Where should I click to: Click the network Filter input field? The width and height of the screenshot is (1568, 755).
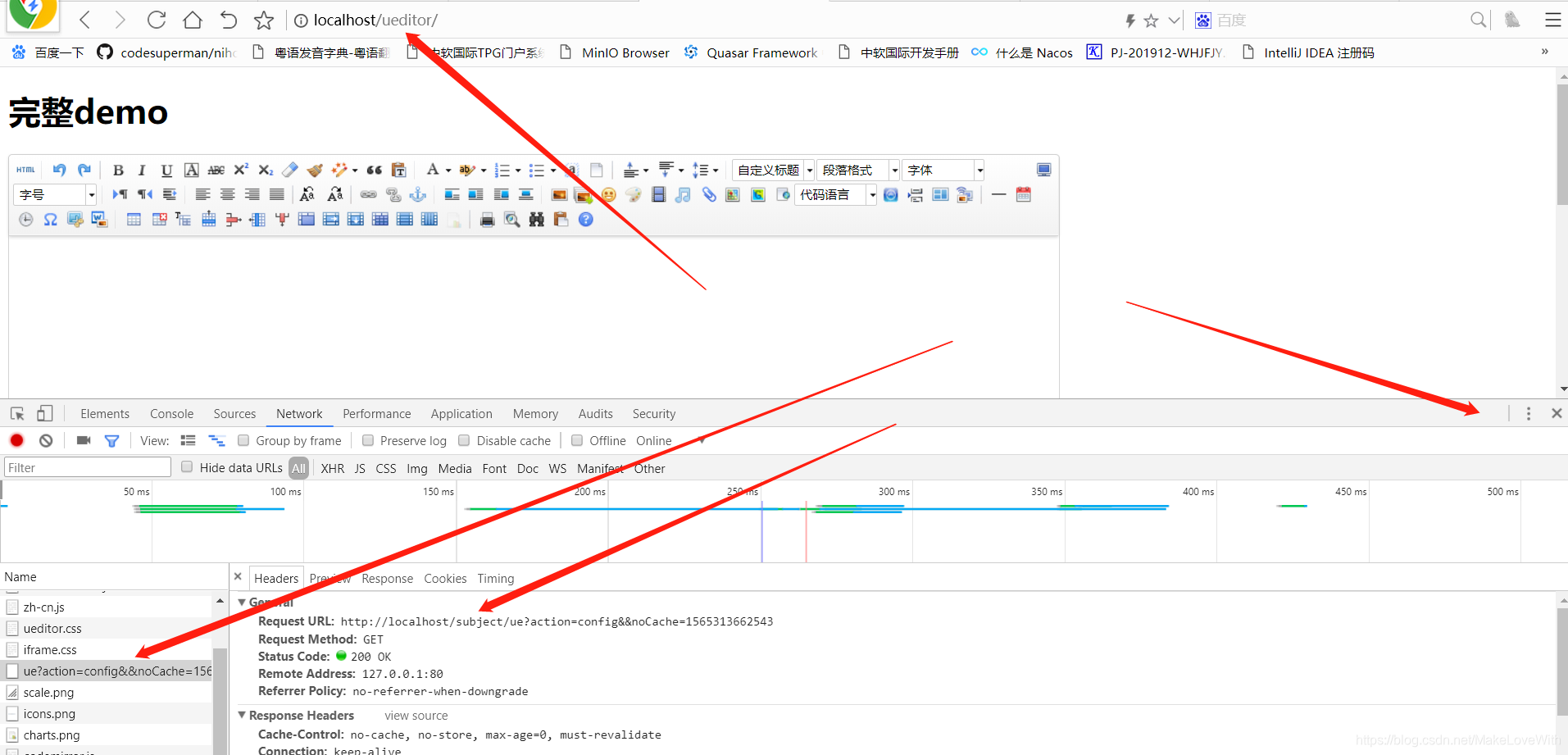click(x=87, y=467)
